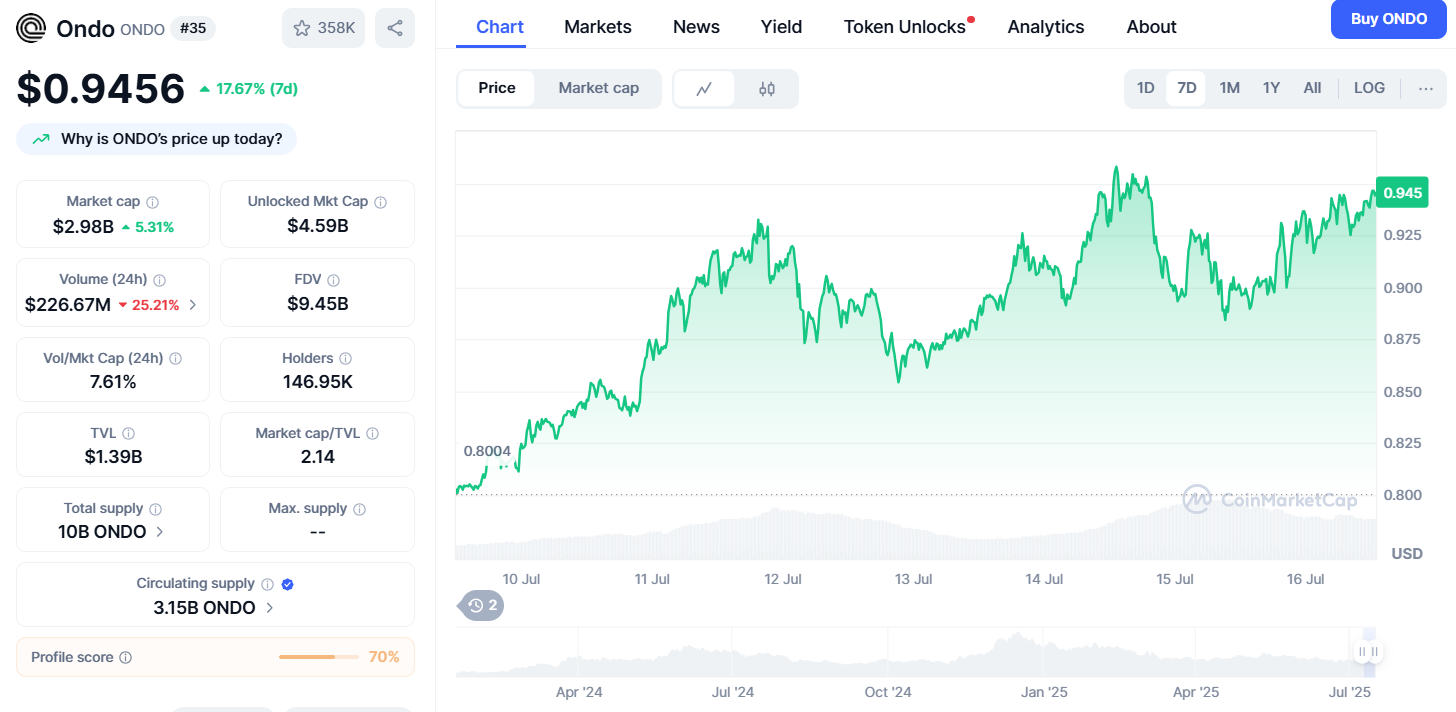Image resolution: width=1456 pixels, height=712 pixels.
Task: Open the About tab
Action: pos(1151,27)
